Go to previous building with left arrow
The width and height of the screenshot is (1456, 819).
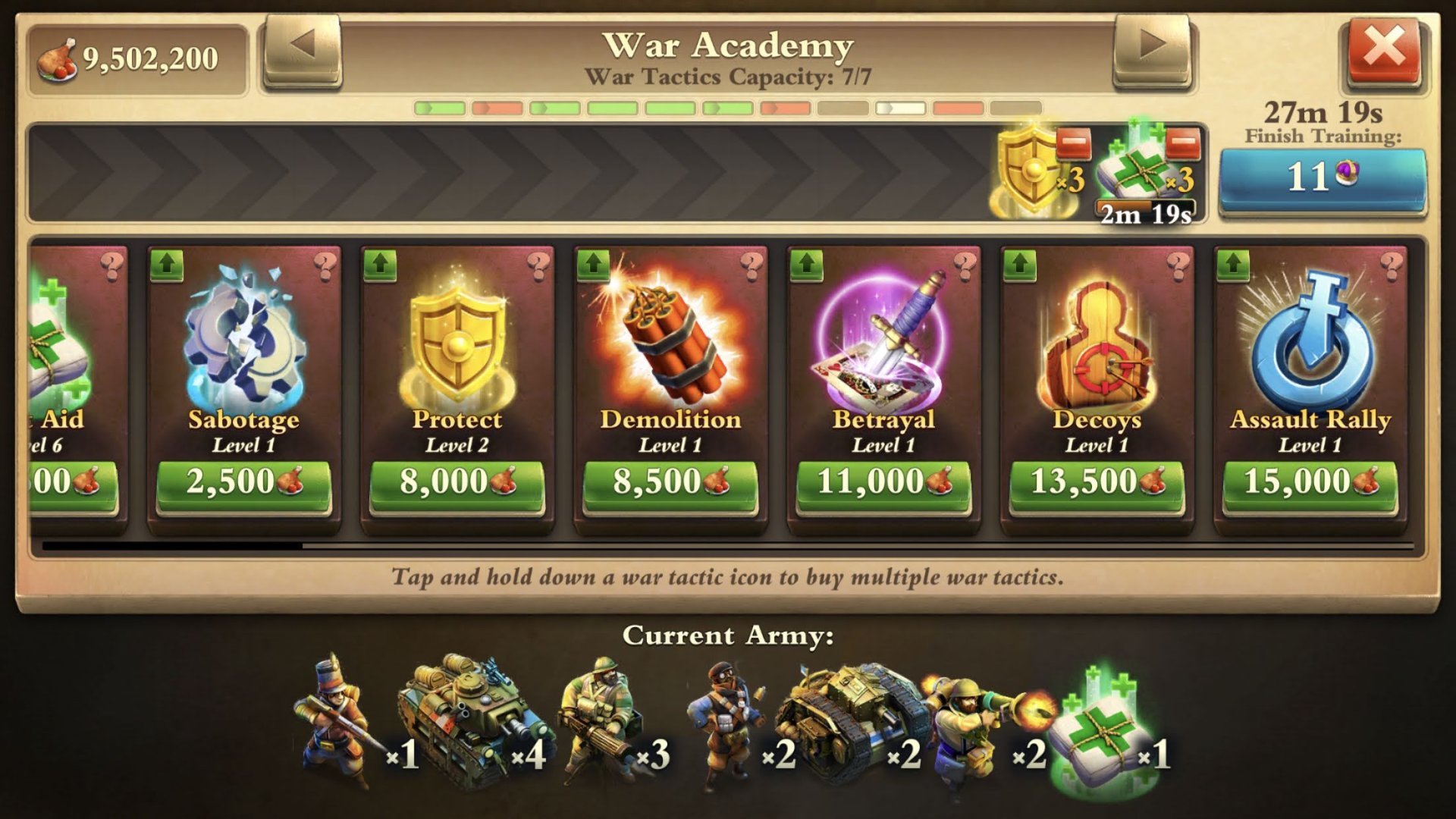pos(303,52)
